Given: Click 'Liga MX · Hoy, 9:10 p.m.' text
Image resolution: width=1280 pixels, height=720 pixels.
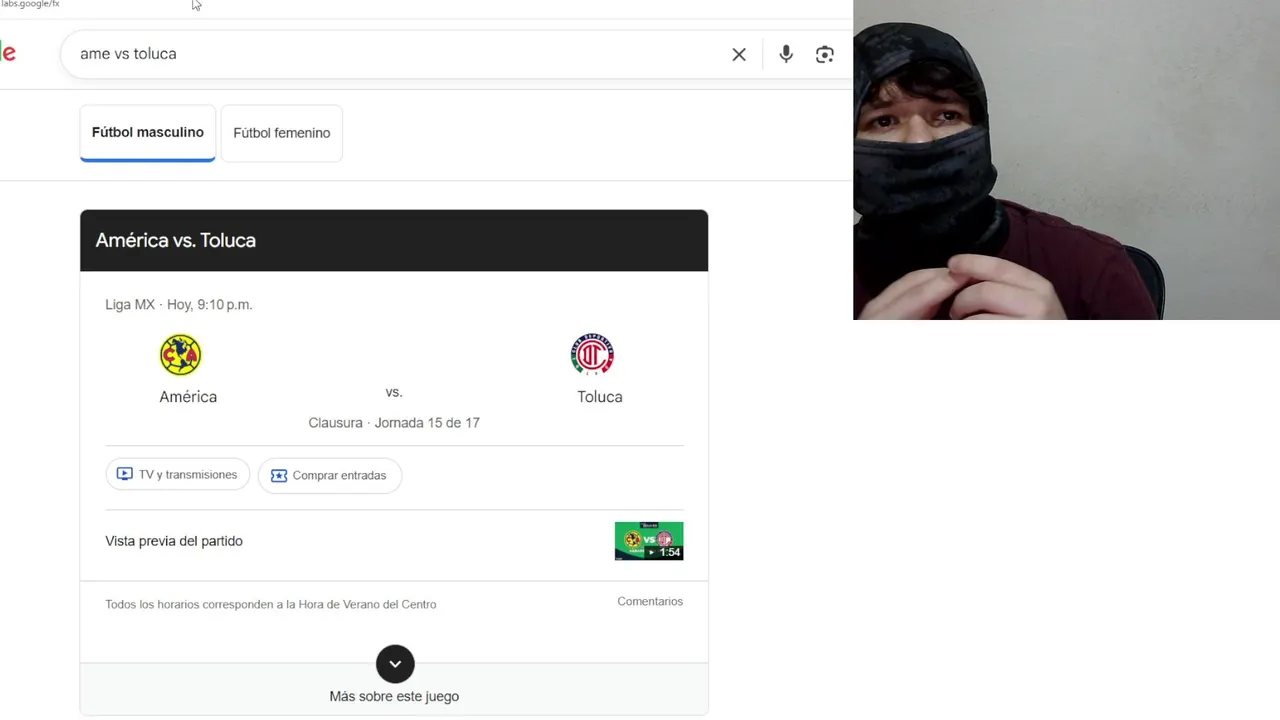Looking at the screenshot, I should tap(179, 305).
